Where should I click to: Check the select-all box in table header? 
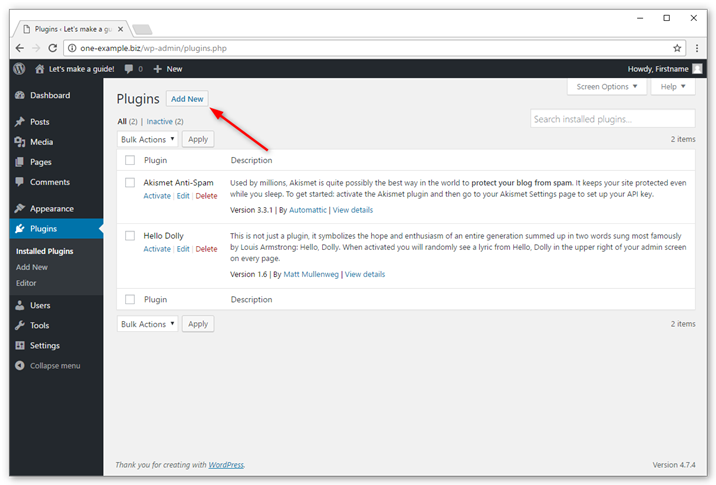pos(130,160)
